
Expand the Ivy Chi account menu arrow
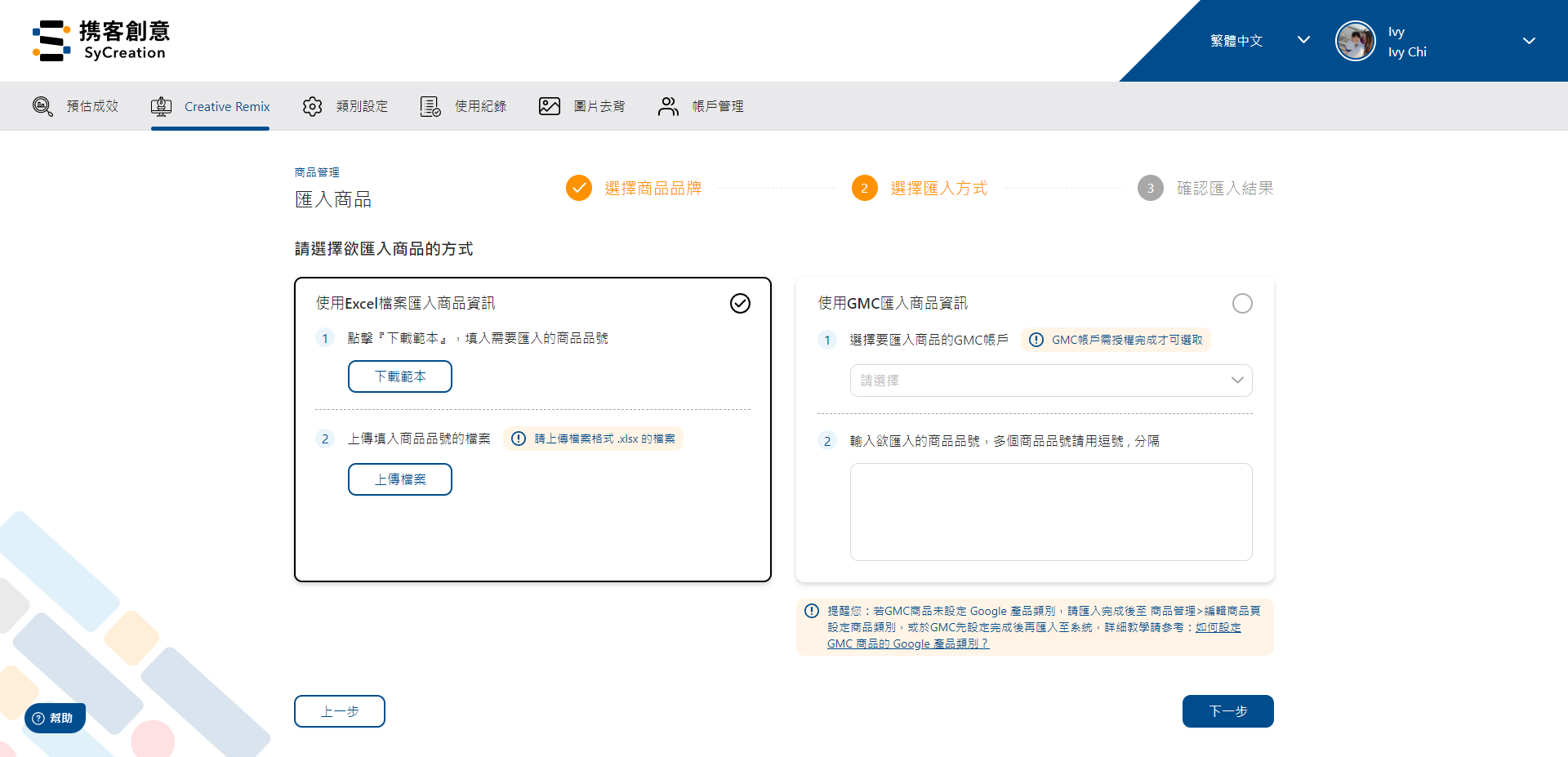pyautogui.click(x=1530, y=41)
